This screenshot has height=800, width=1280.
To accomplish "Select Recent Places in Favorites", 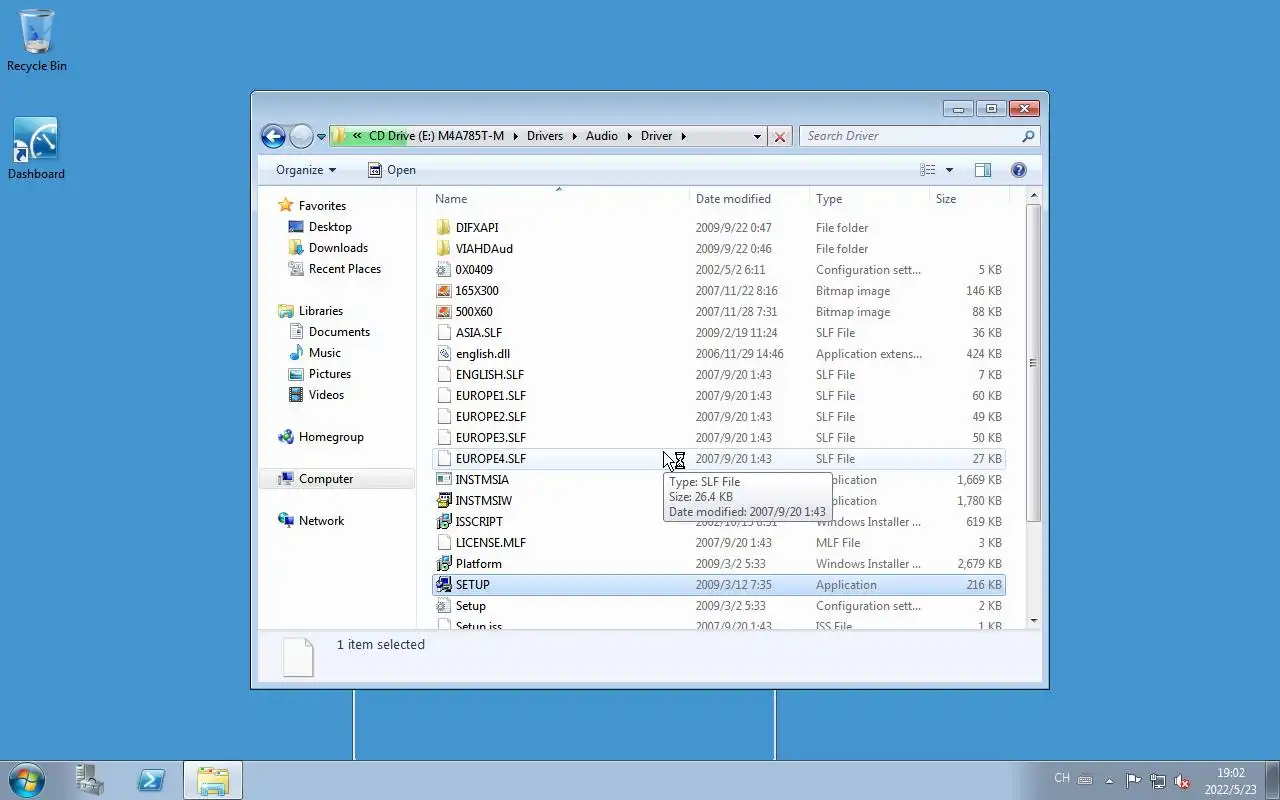I will 345,269.
